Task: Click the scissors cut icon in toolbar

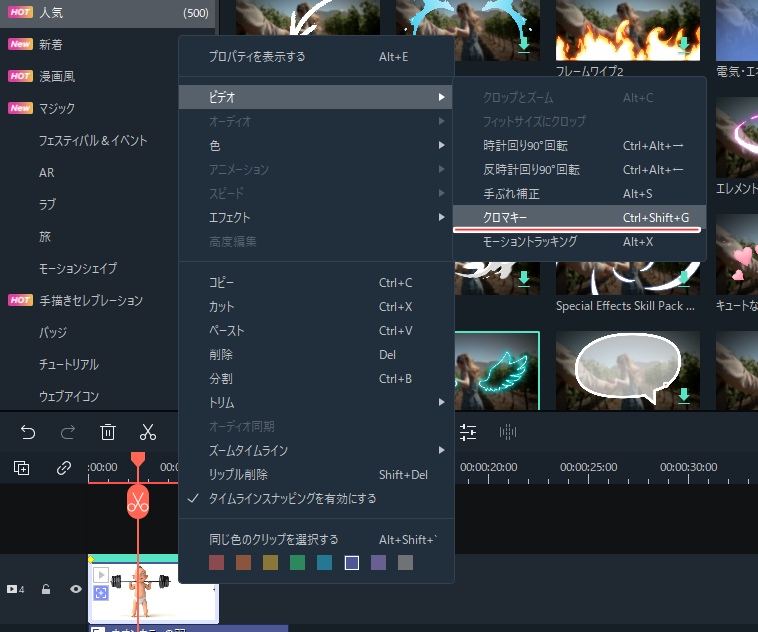Action: coord(148,432)
